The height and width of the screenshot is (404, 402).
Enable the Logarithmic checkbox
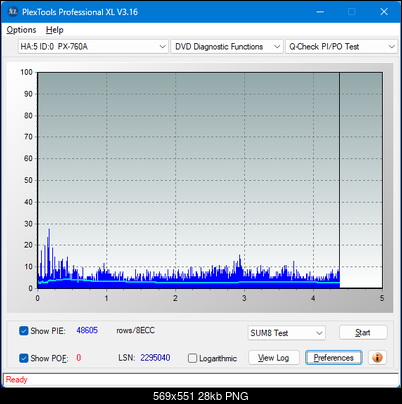click(192, 358)
